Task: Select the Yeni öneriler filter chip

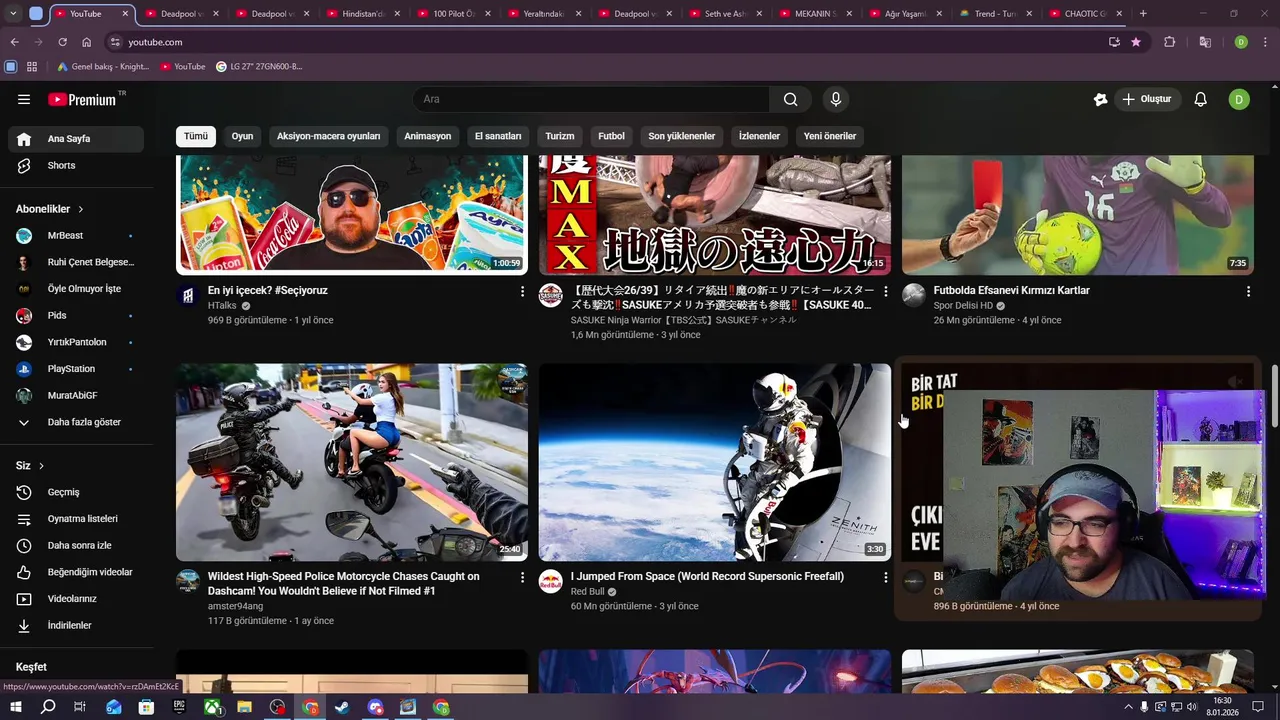Action: pyautogui.click(x=830, y=136)
